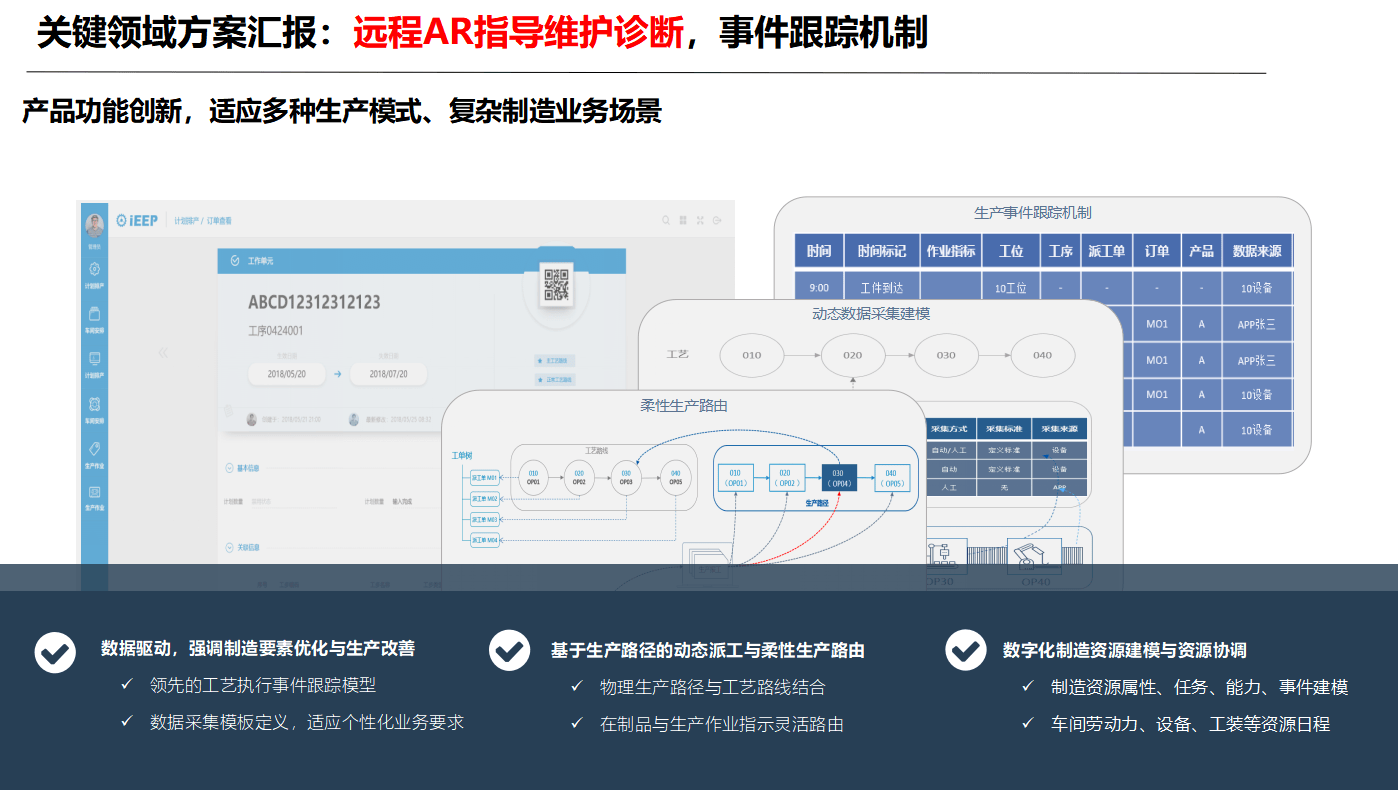1398x793 pixels.
Task: Click the 010 OP01 circle in 工艺路线
Action: [x=533, y=477]
